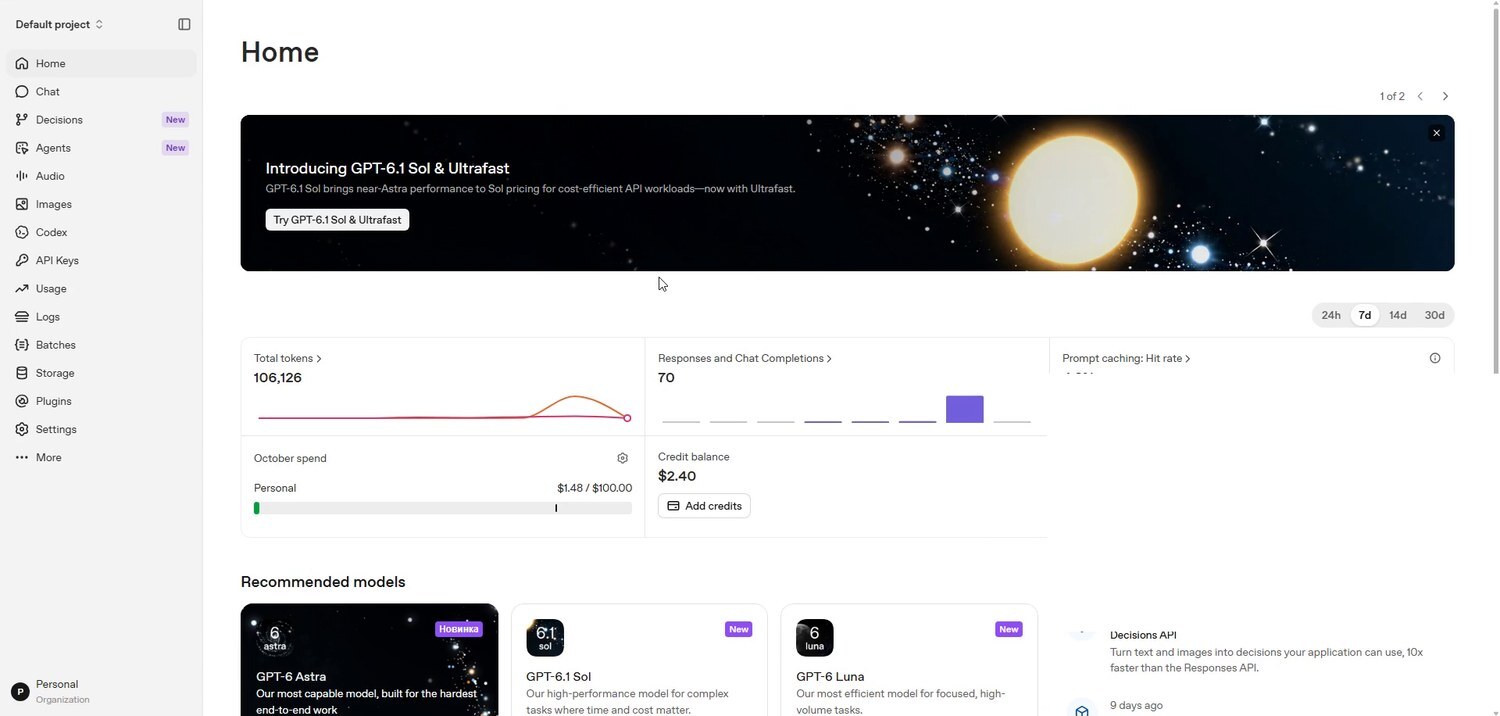Click the Add credits button
Image resolution: width=1500 pixels, height=716 pixels.
704,506
